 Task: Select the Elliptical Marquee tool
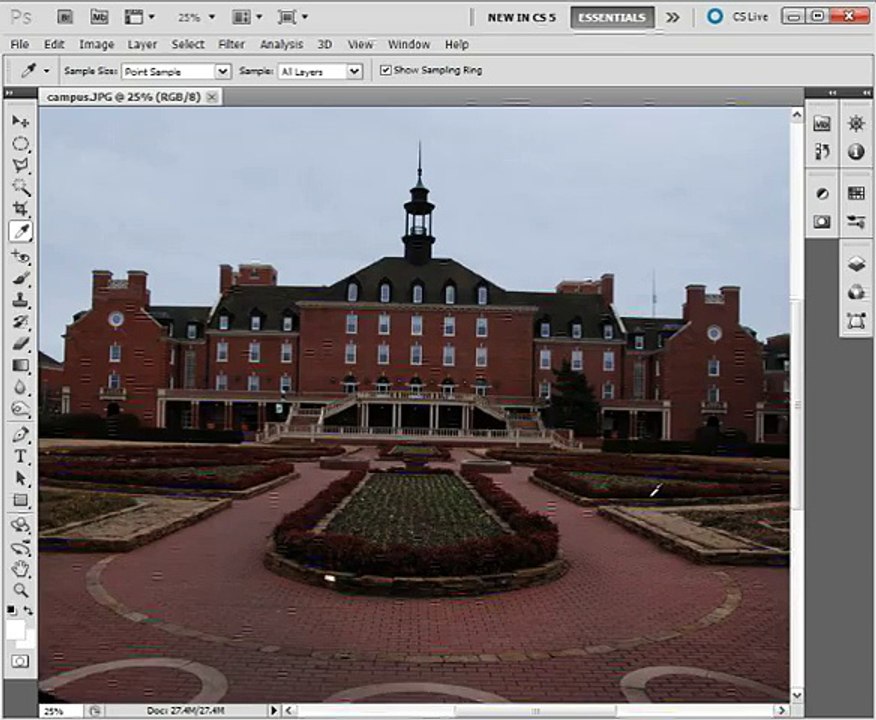[x=21, y=144]
